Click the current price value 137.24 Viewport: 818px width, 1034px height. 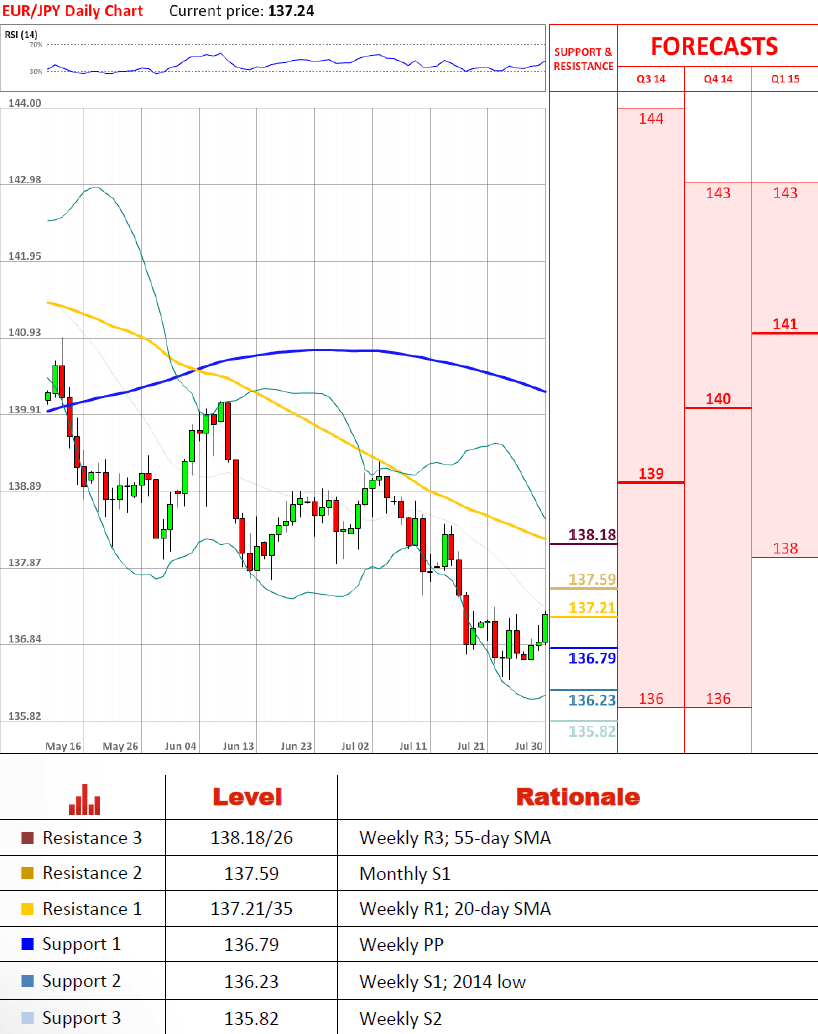coord(291,11)
